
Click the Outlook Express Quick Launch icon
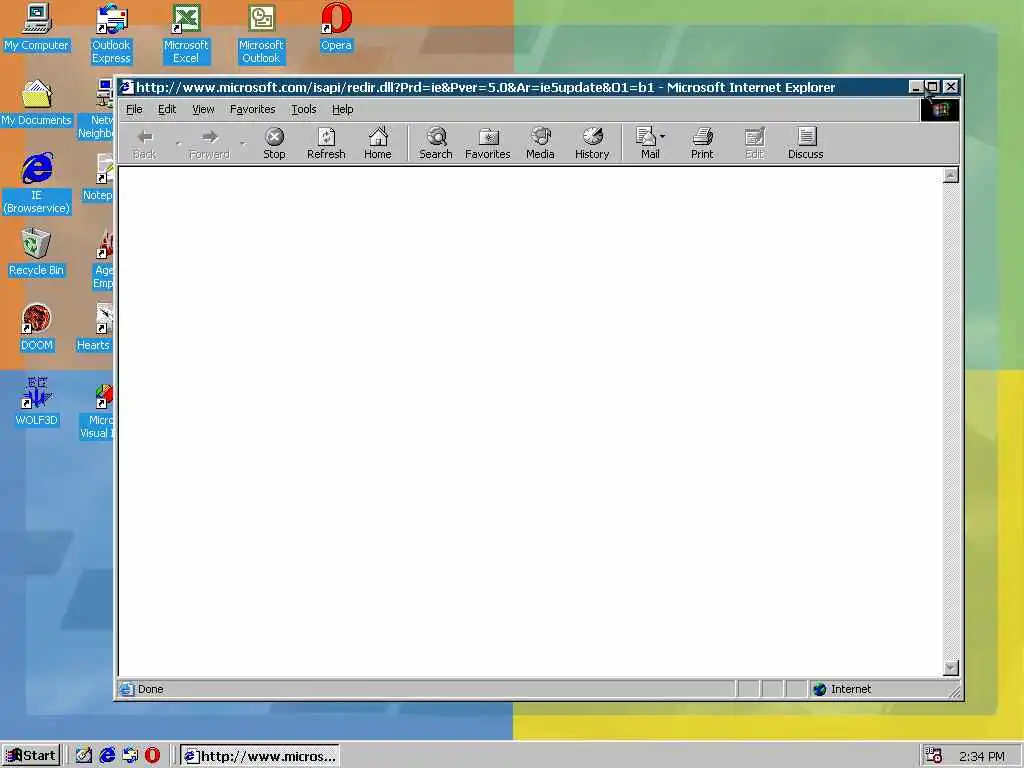click(130, 756)
